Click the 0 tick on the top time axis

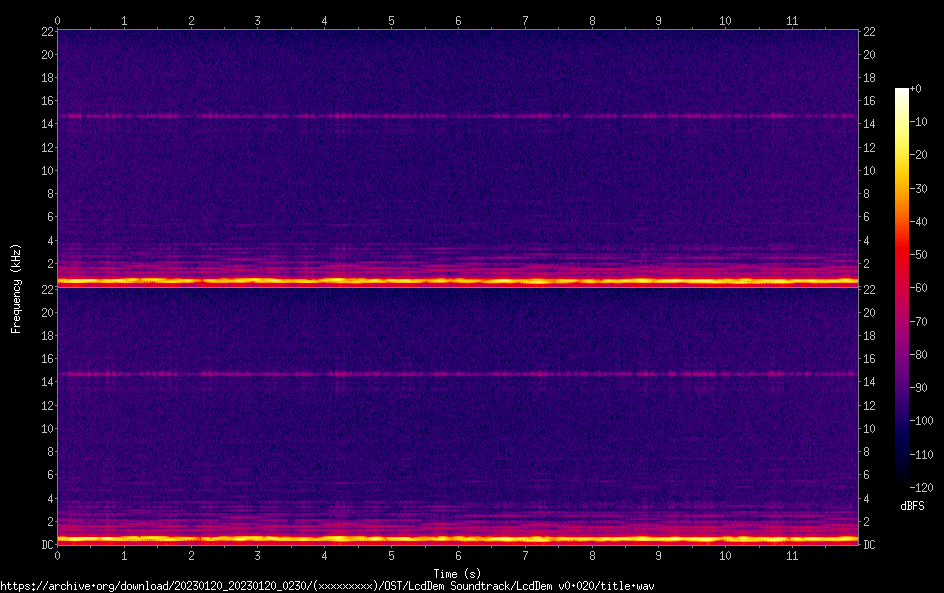tap(58, 20)
